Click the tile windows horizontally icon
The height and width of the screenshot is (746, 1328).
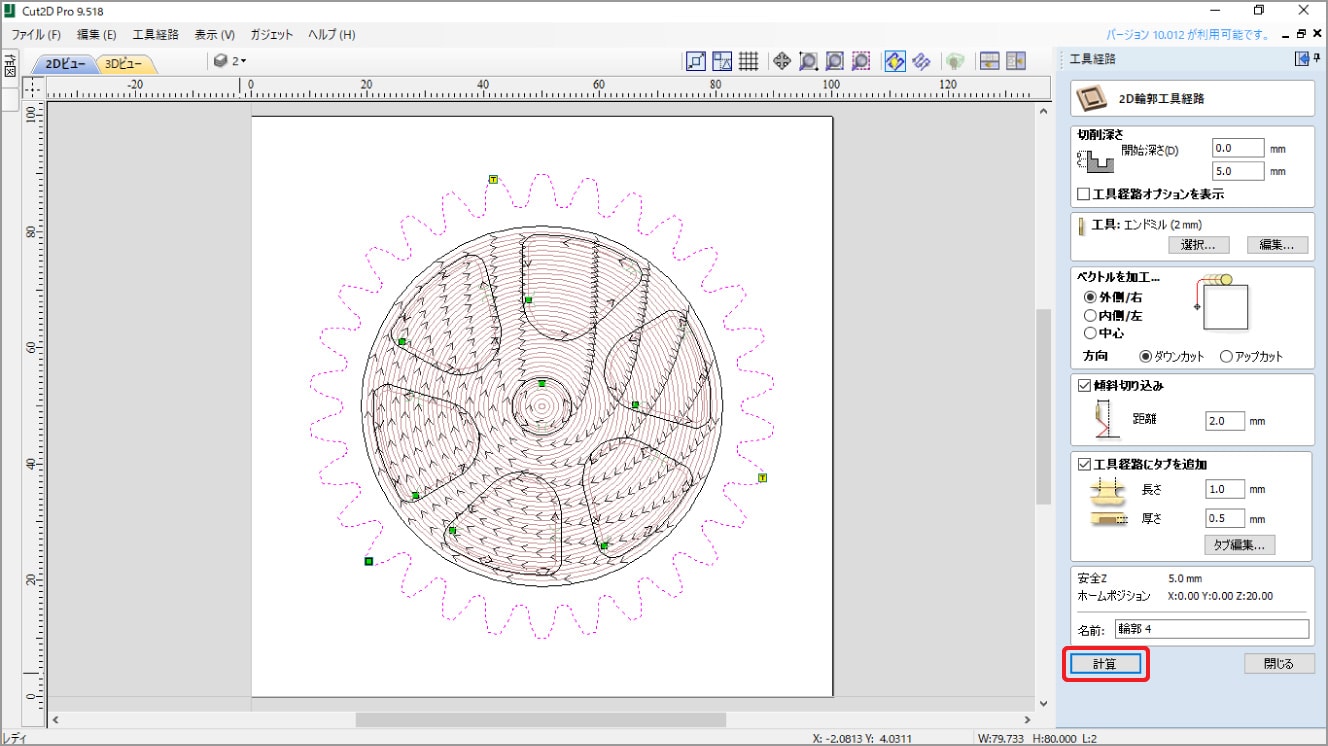(989, 62)
